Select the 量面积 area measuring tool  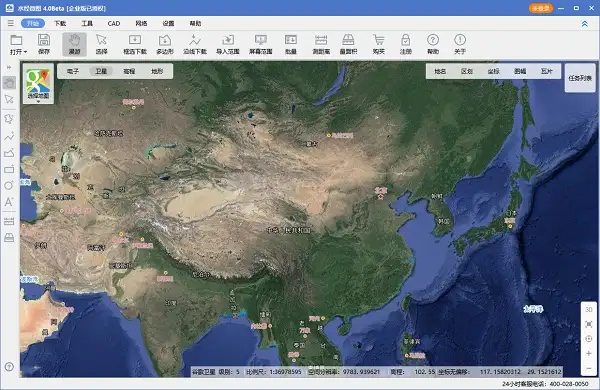[348, 44]
